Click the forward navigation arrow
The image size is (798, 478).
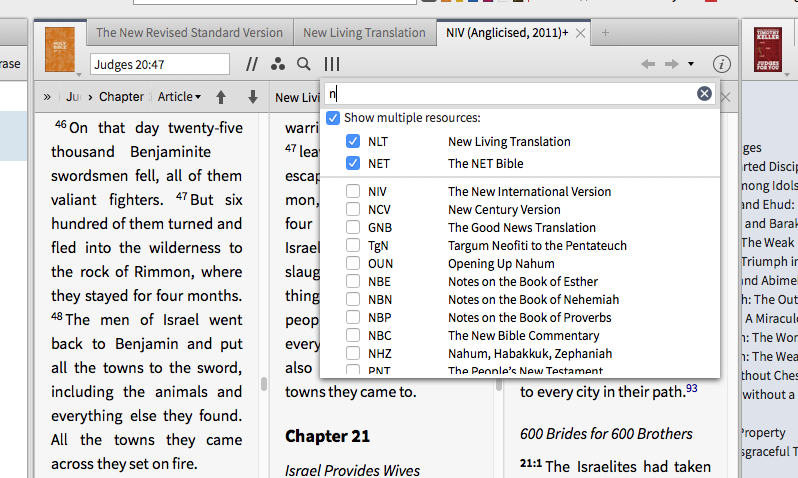click(x=672, y=64)
